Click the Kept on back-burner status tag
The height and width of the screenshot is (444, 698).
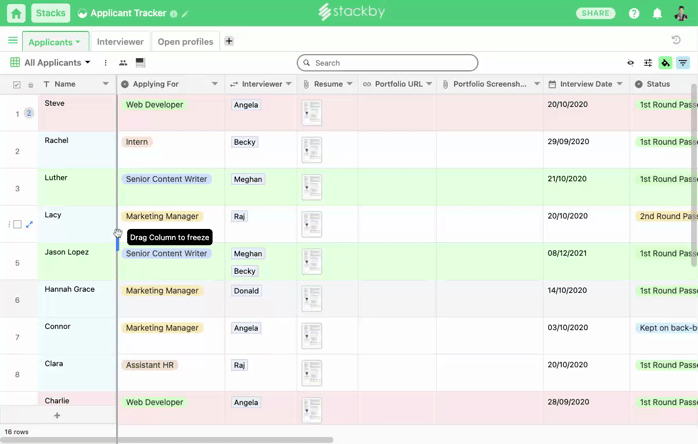pos(666,328)
